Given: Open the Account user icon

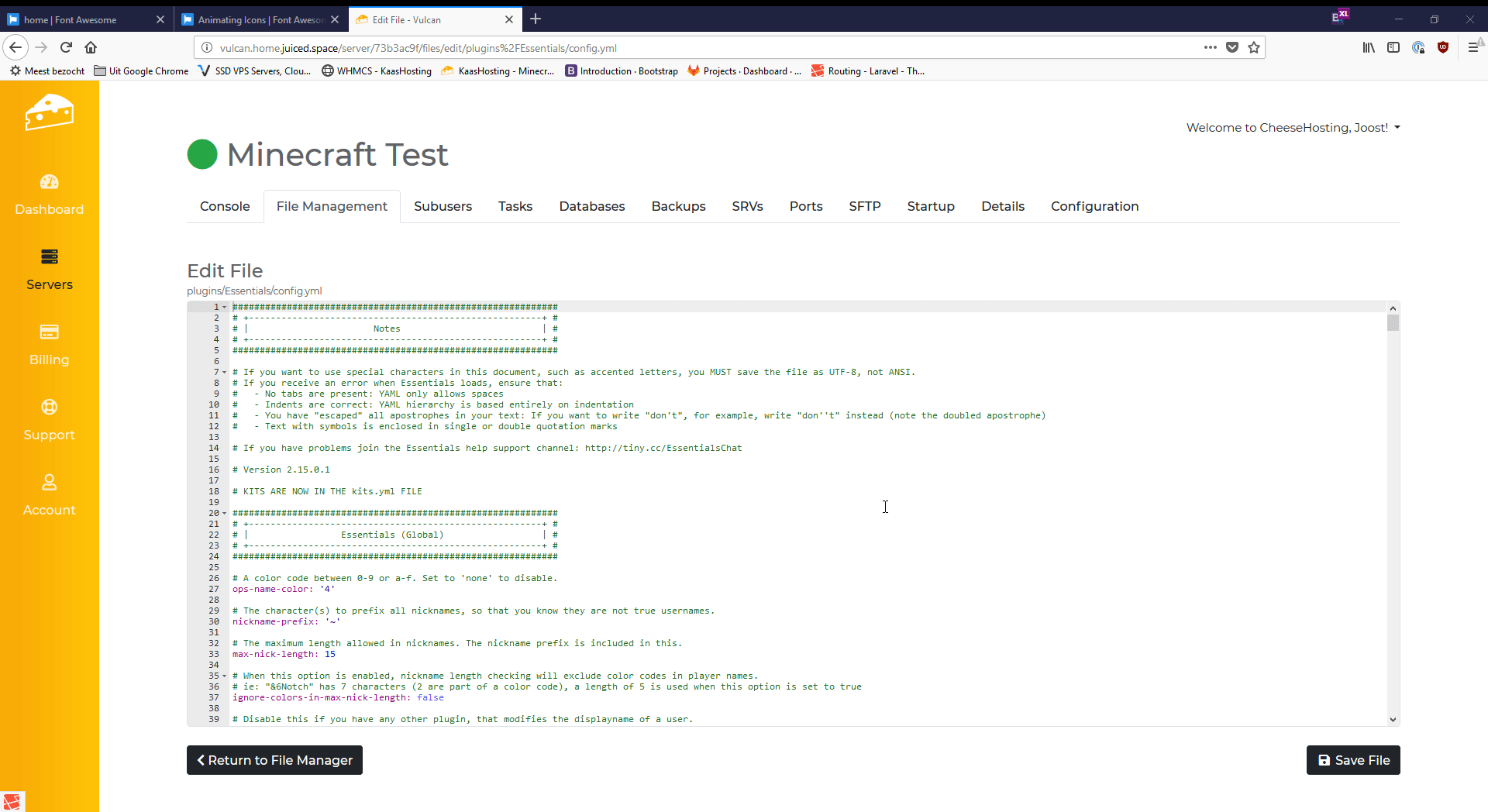Looking at the screenshot, I should click(49, 483).
